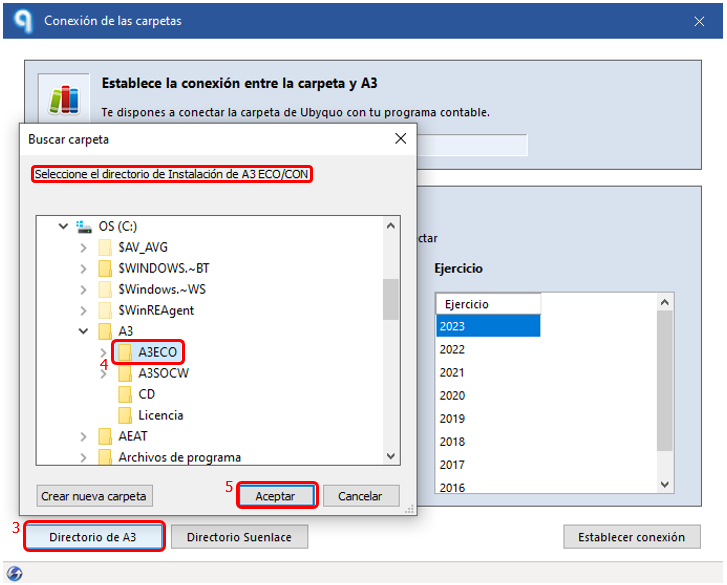Click the $AV_AVG folder icon
This screenshot has height=585, width=727.
pos(105,248)
